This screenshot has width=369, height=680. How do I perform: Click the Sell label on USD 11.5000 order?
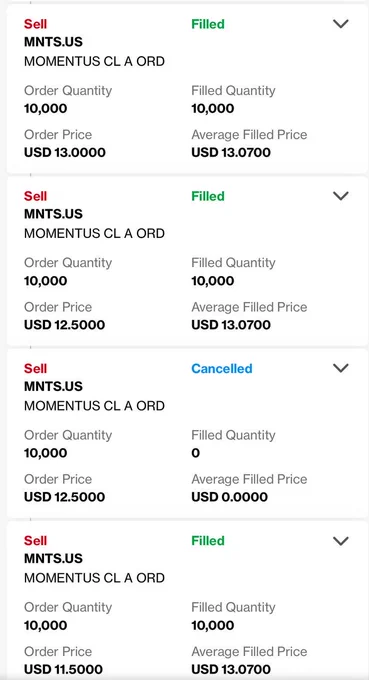click(35, 541)
